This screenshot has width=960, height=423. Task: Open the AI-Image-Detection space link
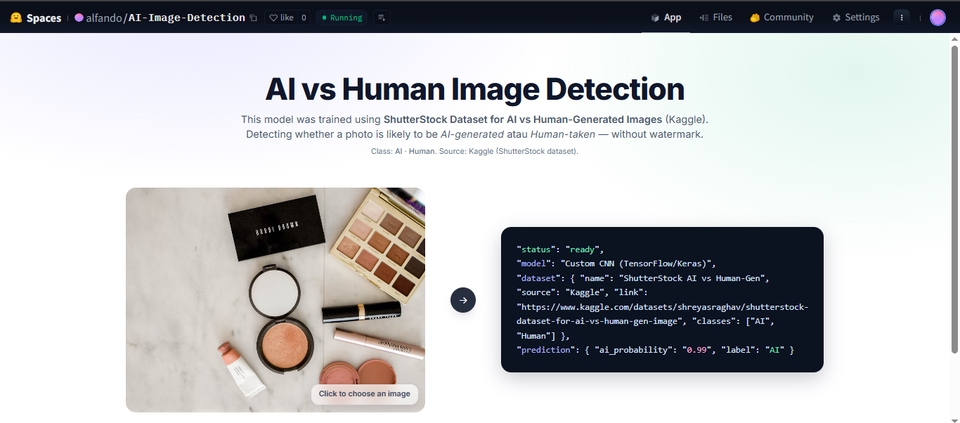[x=187, y=18]
